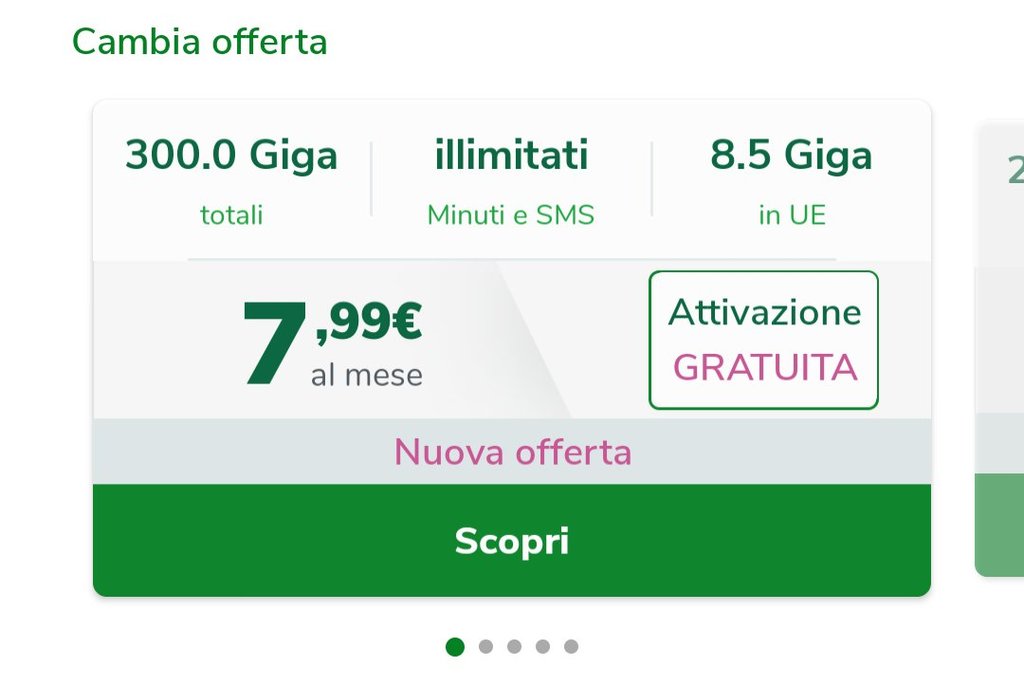Click the in UE label
The image size is (1024, 685).
(791, 215)
